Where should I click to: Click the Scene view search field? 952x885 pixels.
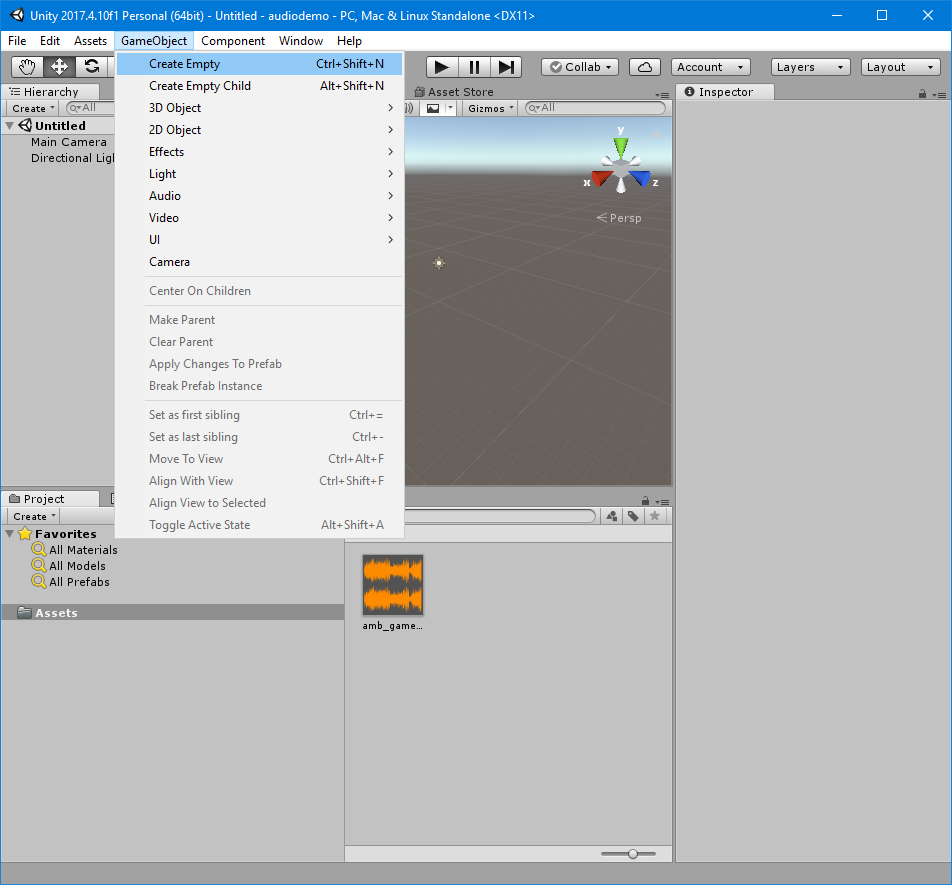click(596, 108)
